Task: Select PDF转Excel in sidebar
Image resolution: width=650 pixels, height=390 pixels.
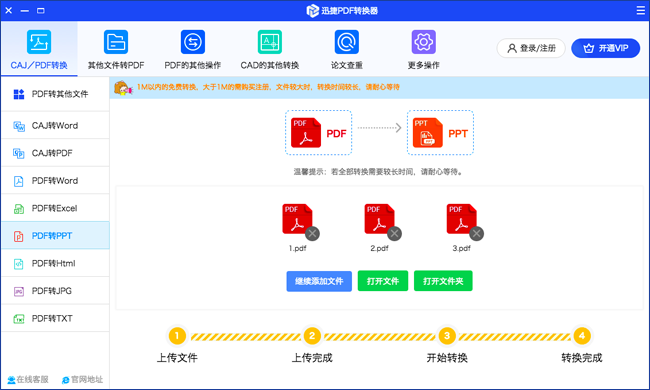Action: [x=55, y=208]
